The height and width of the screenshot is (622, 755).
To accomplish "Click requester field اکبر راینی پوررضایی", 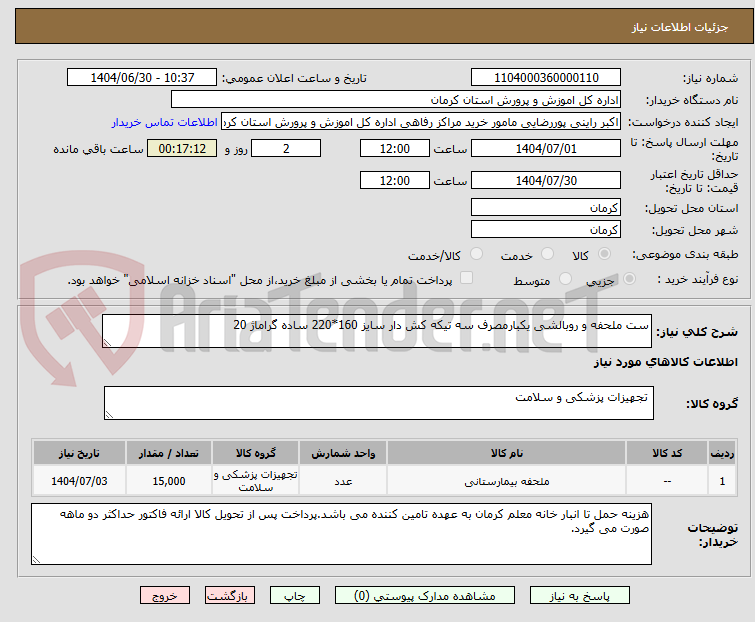I will [x=421, y=122].
